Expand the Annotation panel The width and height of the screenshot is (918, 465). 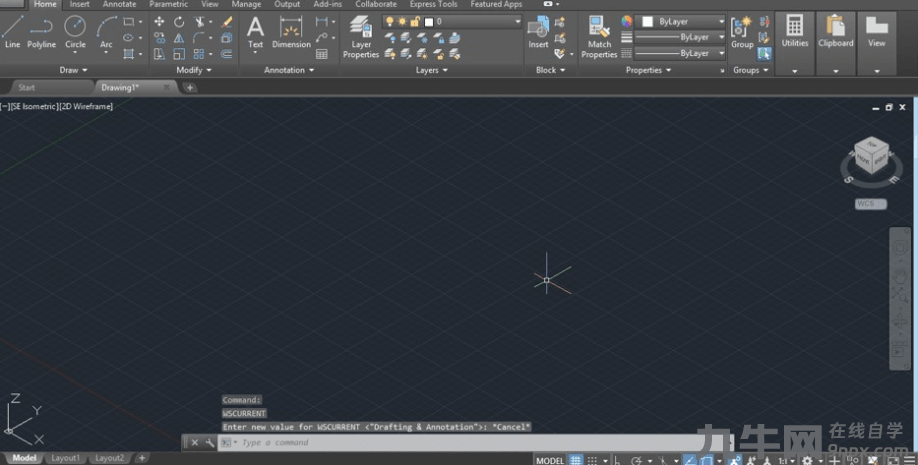point(289,70)
